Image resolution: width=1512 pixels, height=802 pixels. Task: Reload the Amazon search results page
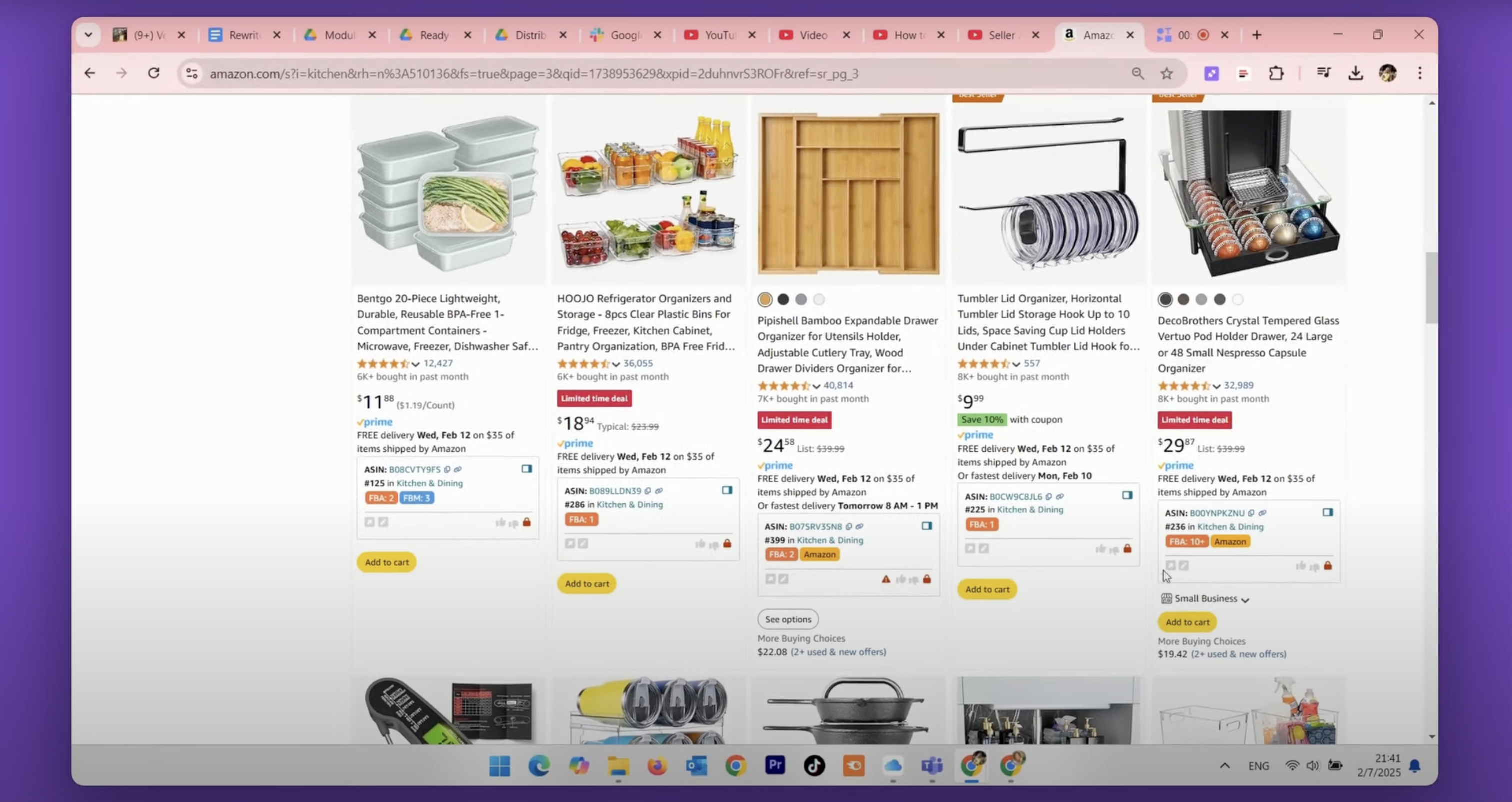click(x=154, y=73)
